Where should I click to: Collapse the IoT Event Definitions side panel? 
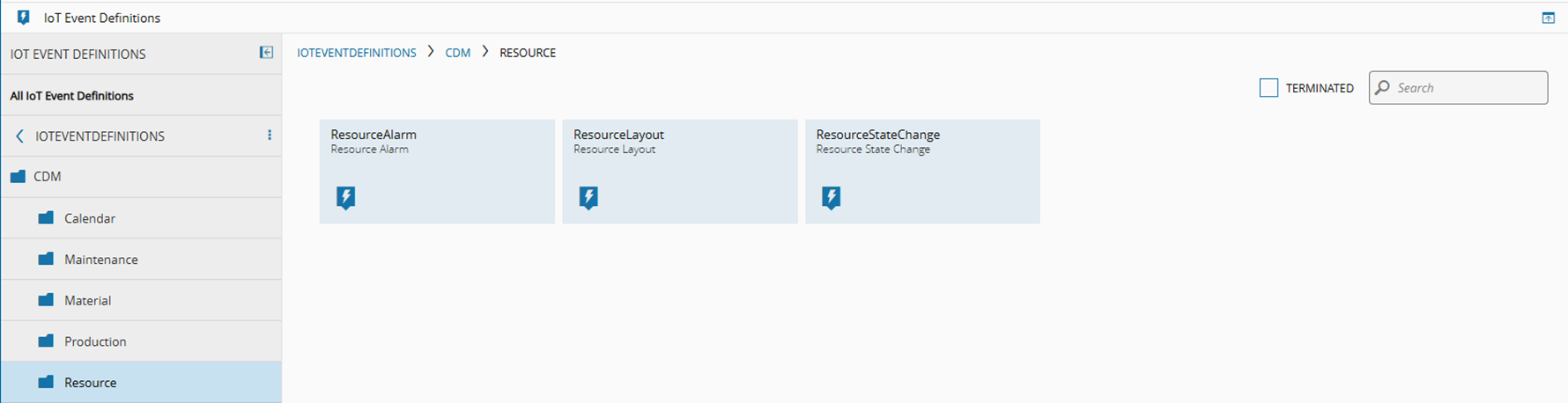pyautogui.click(x=266, y=53)
